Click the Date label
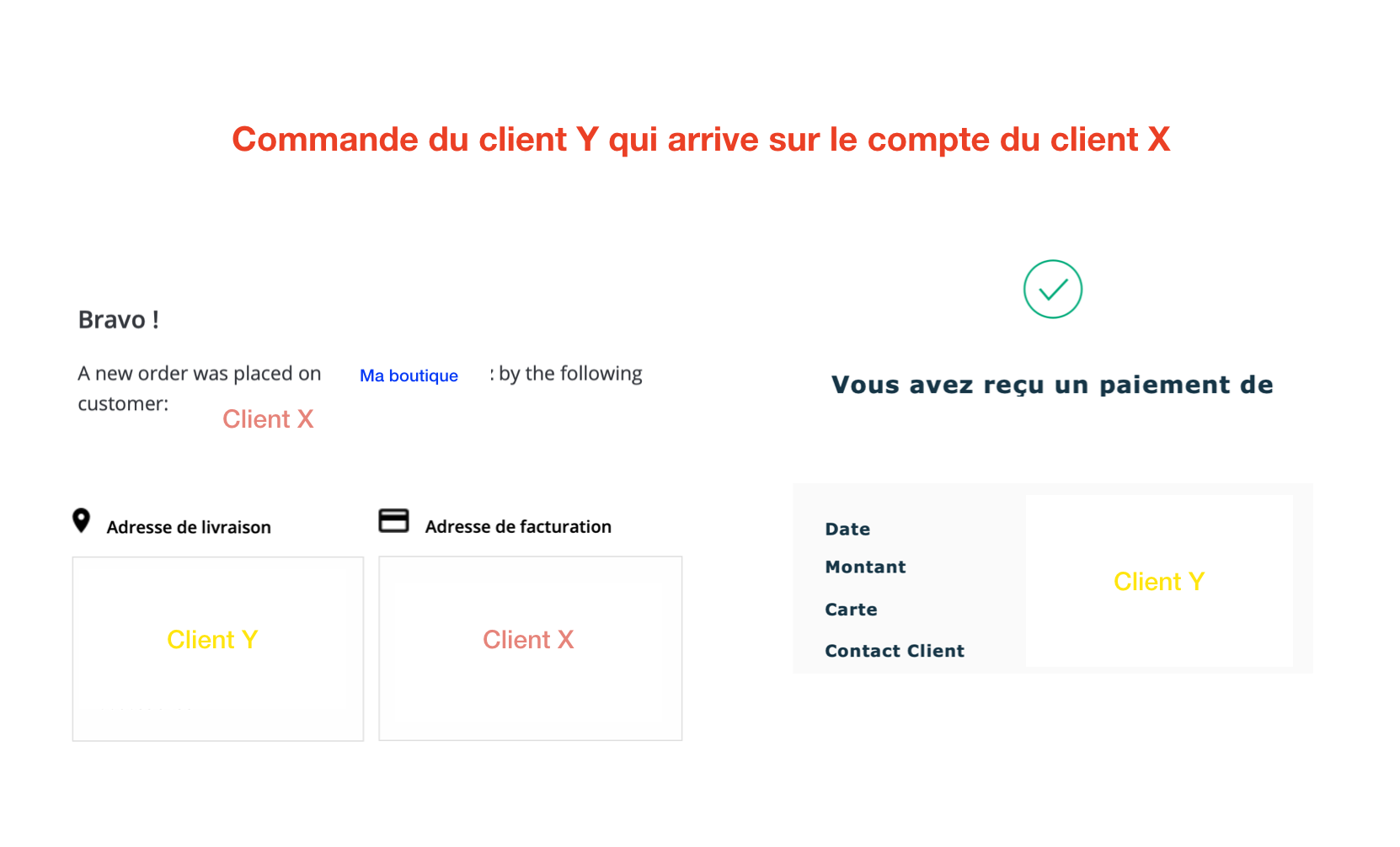Viewport: 1400px width, 847px height. [847, 529]
